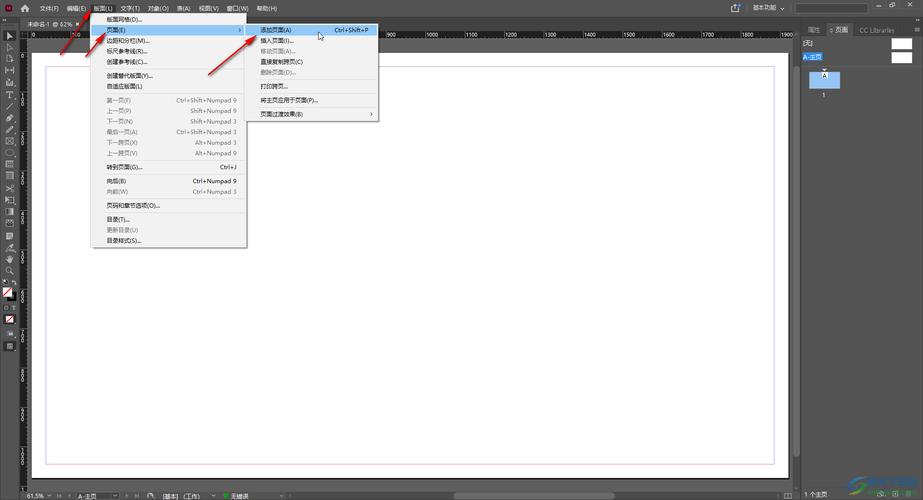
Task: Collapse the right panel dock arrows
Action: pos(917,20)
